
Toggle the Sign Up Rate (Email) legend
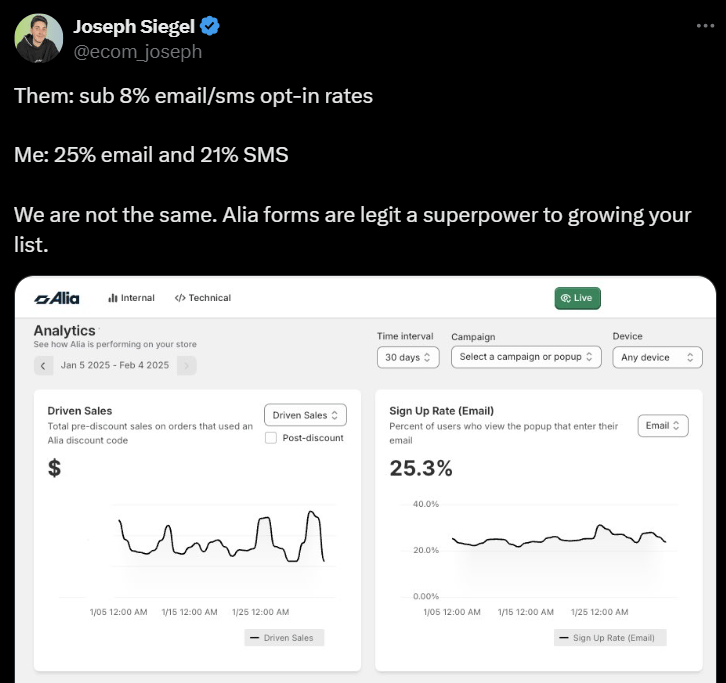click(x=610, y=638)
